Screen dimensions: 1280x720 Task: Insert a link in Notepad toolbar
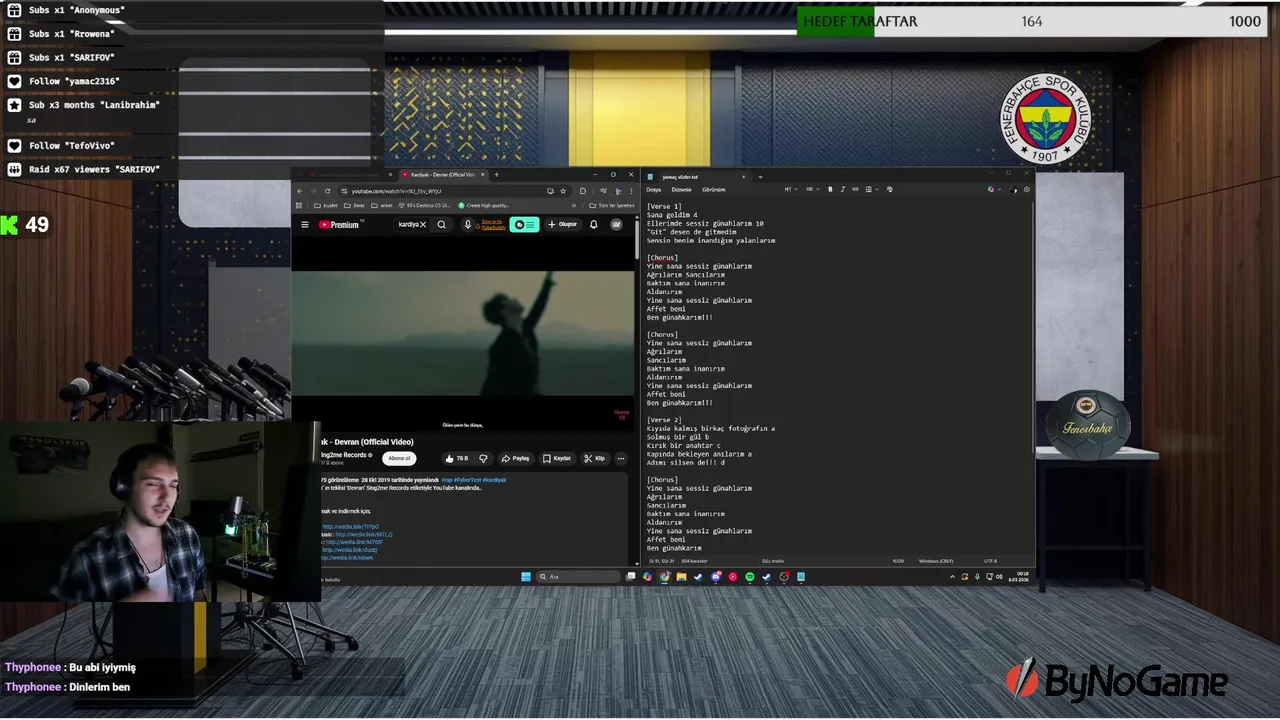pyautogui.click(x=855, y=189)
